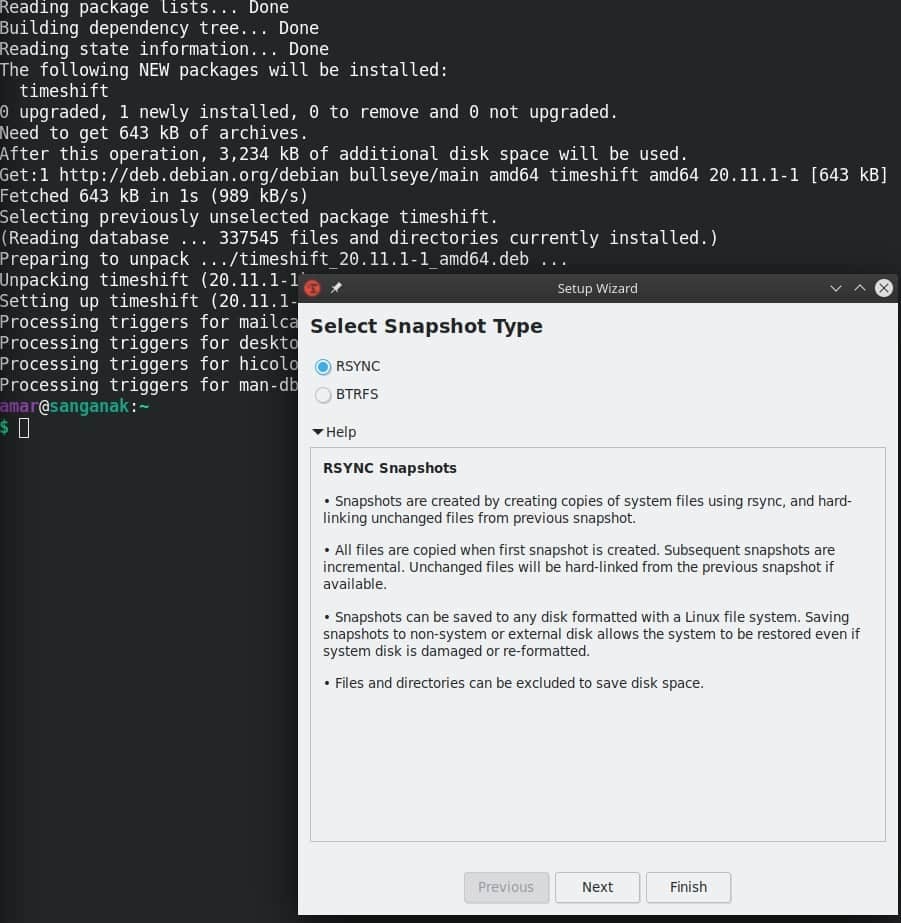Toggle the pin icon in Setup Wizard title bar
Image resolution: width=901 pixels, height=923 pixels.
(336, 288)
